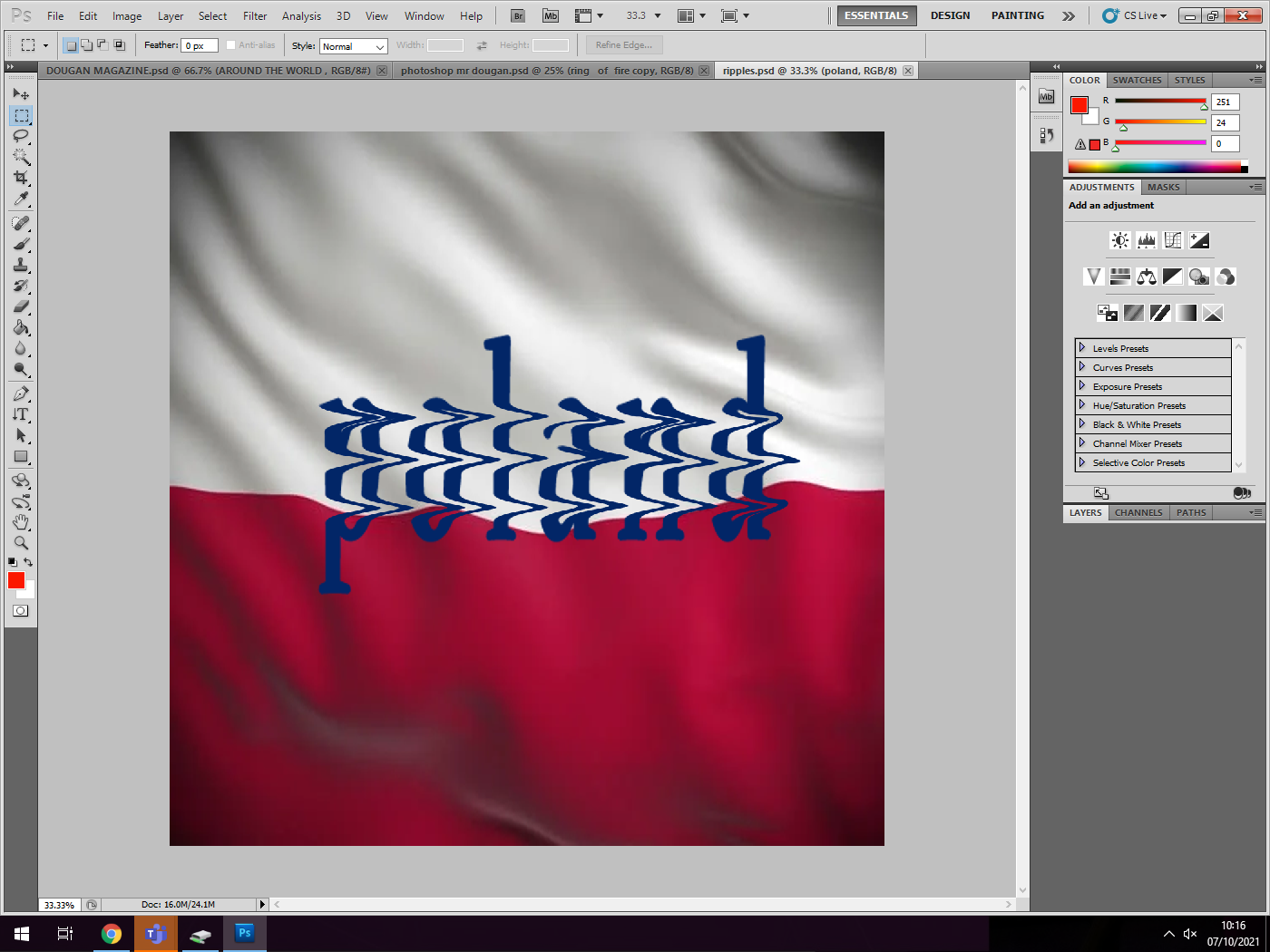Select the Clone Stamp tool

coord(21,265)
